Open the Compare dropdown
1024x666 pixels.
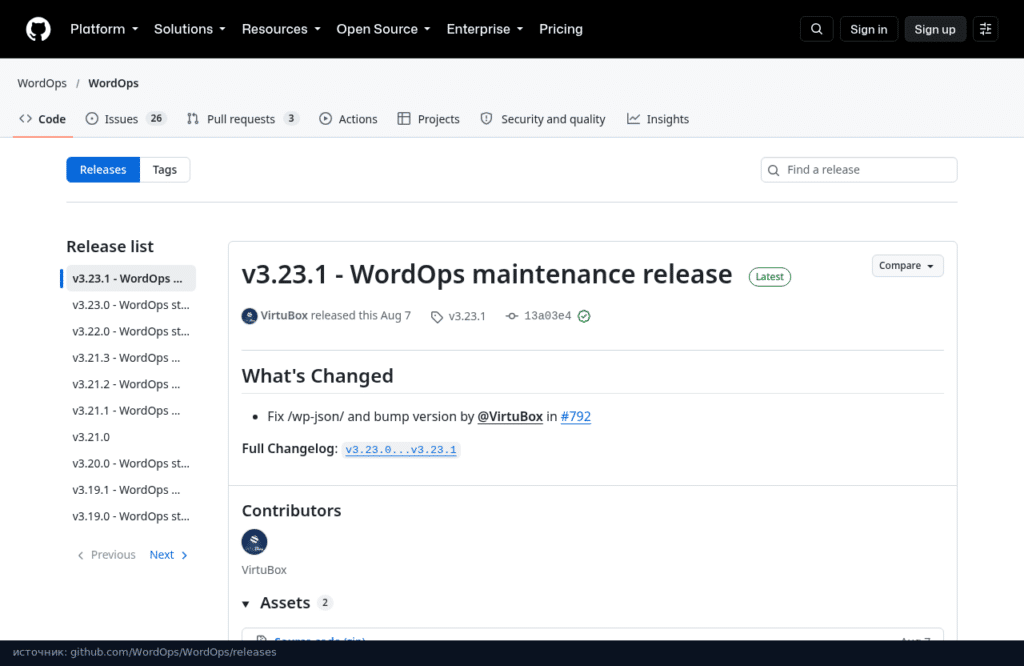point(907,266)
